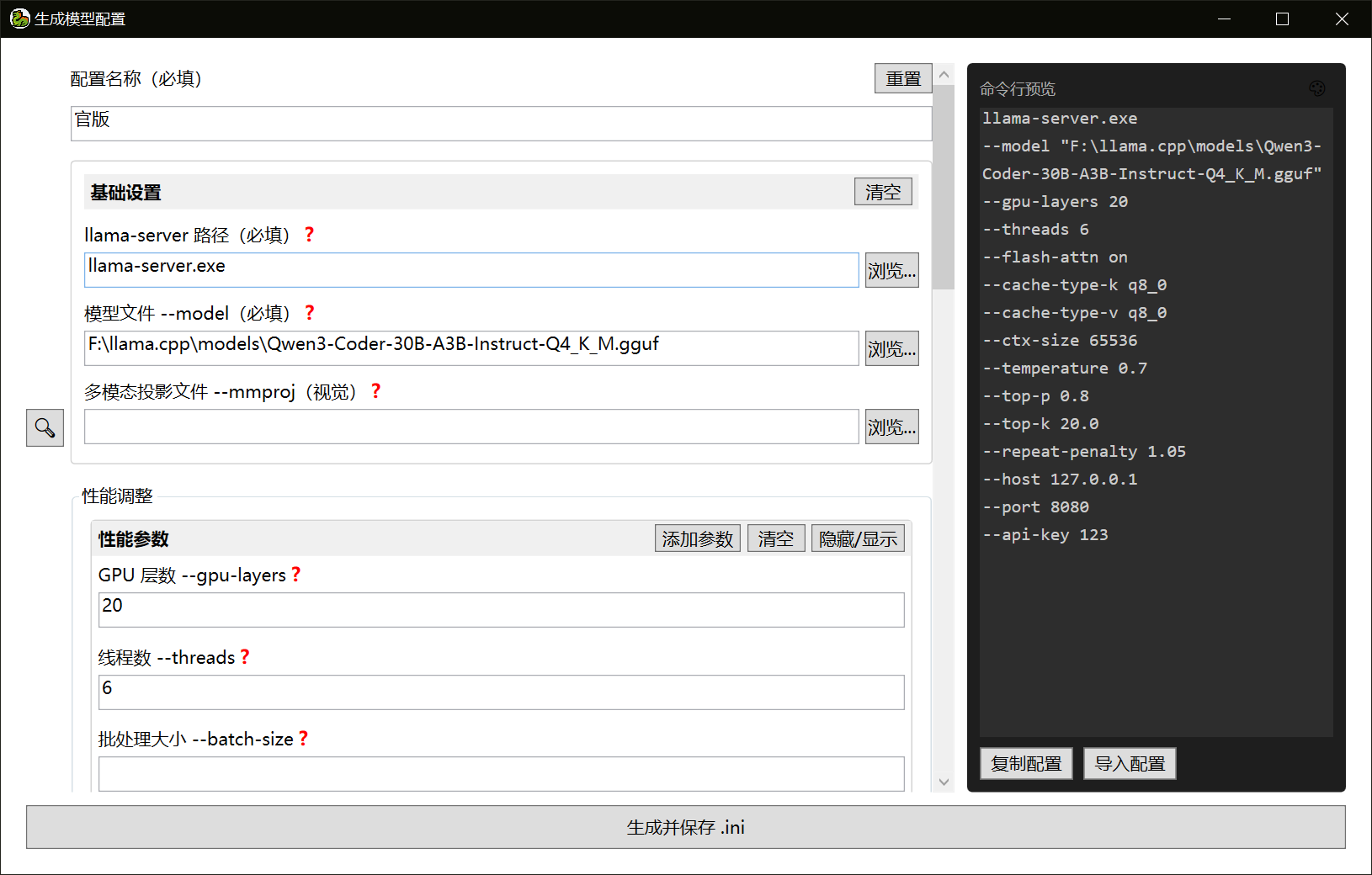The height and width of the screenshot is (875, 1372).
Task: Focus the GPU layers input field
Action: pos(502,610)
